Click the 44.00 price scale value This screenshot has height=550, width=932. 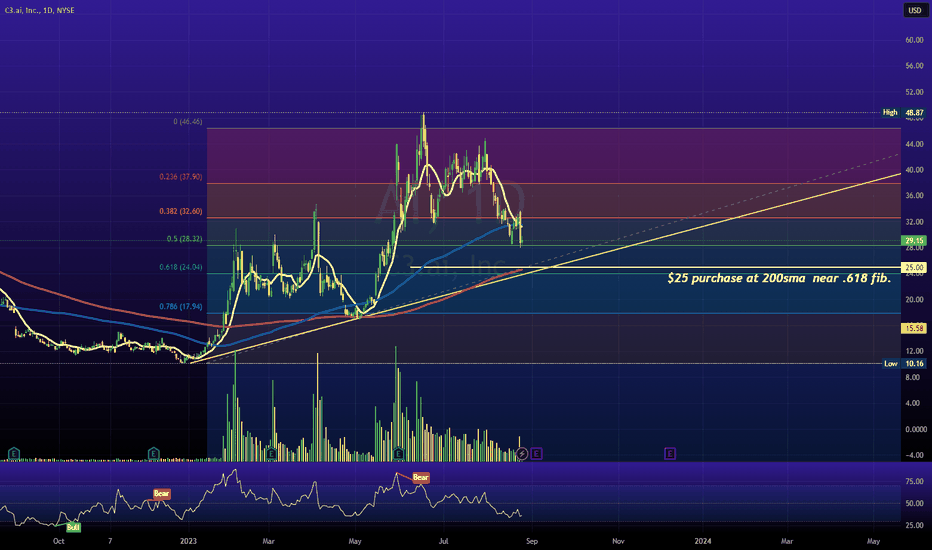click(914, 144)
